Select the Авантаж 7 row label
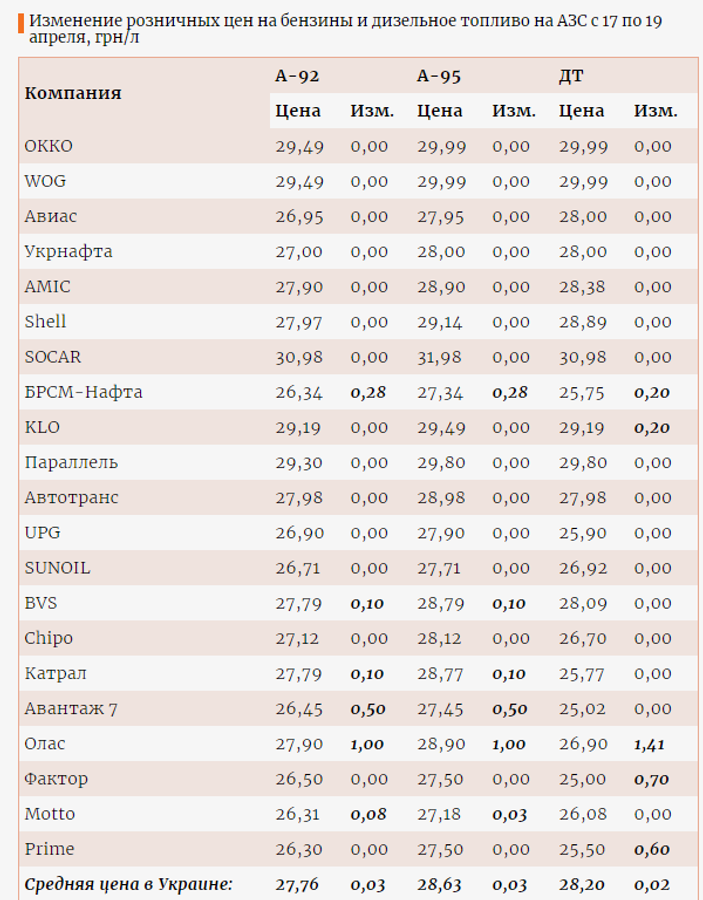Screen dimensions: 703x900 (x=71, y=709)
